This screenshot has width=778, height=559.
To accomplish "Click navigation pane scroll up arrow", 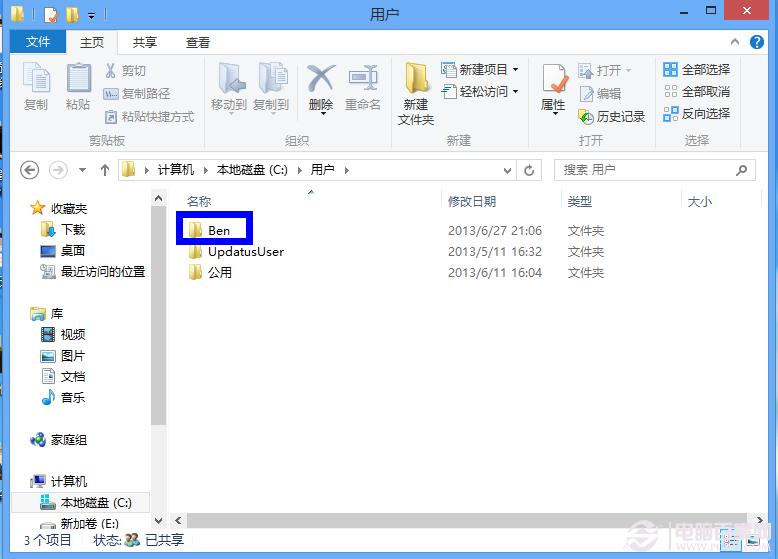I will coord(158,198).
